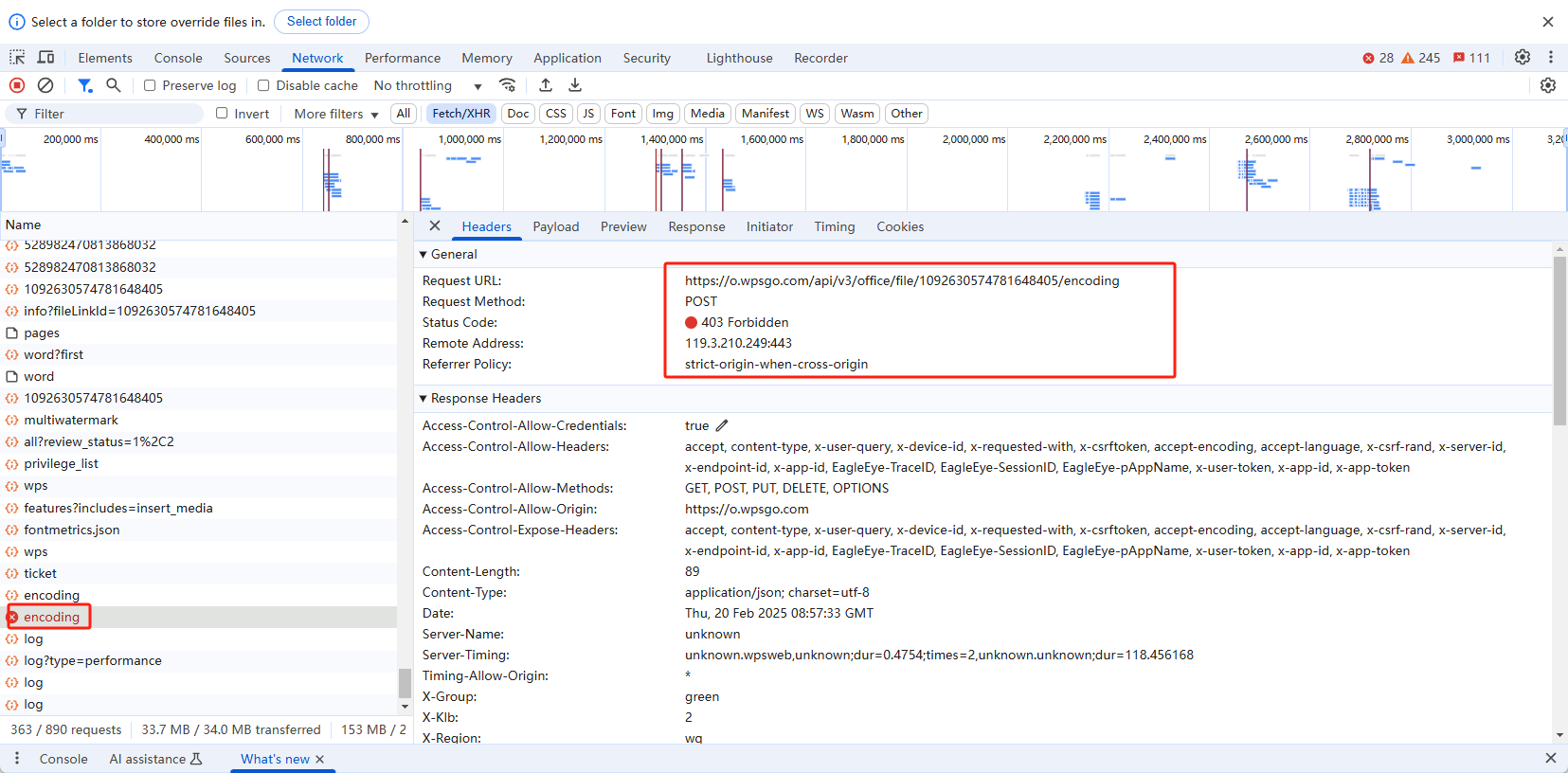The height and width of the screenshot is (773, 1568).
Task: Toggle the network filter funnel icon
Action: pyautogui.click(x=85, y=85)
